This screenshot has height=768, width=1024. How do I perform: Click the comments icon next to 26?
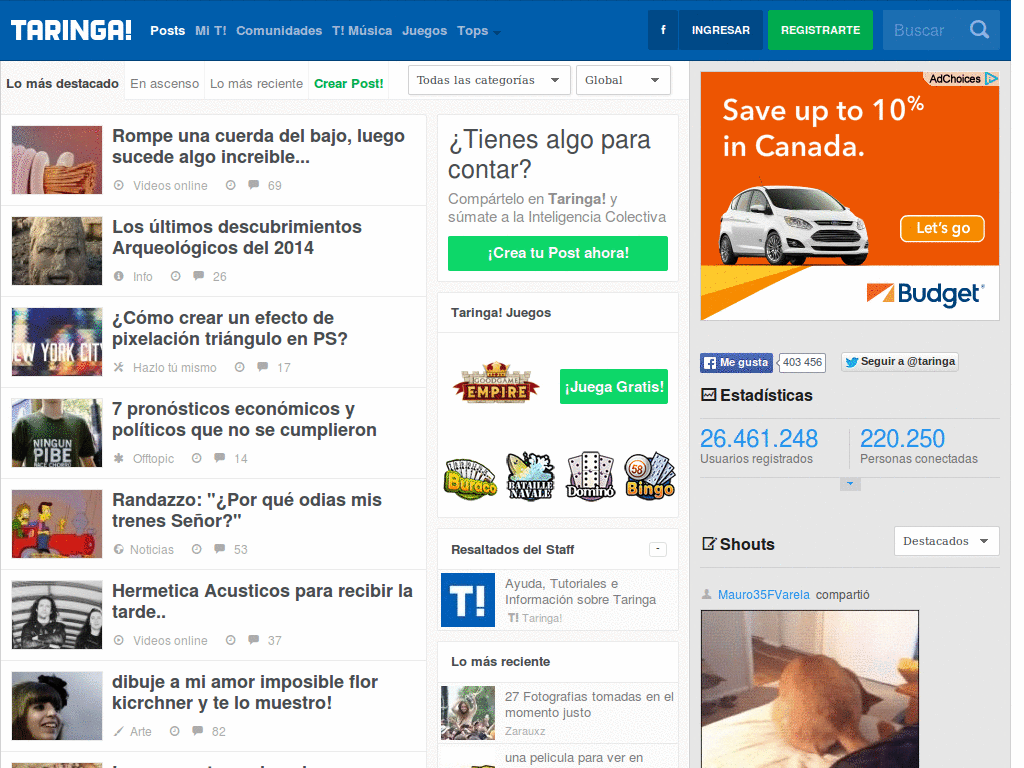coord(199,276)
